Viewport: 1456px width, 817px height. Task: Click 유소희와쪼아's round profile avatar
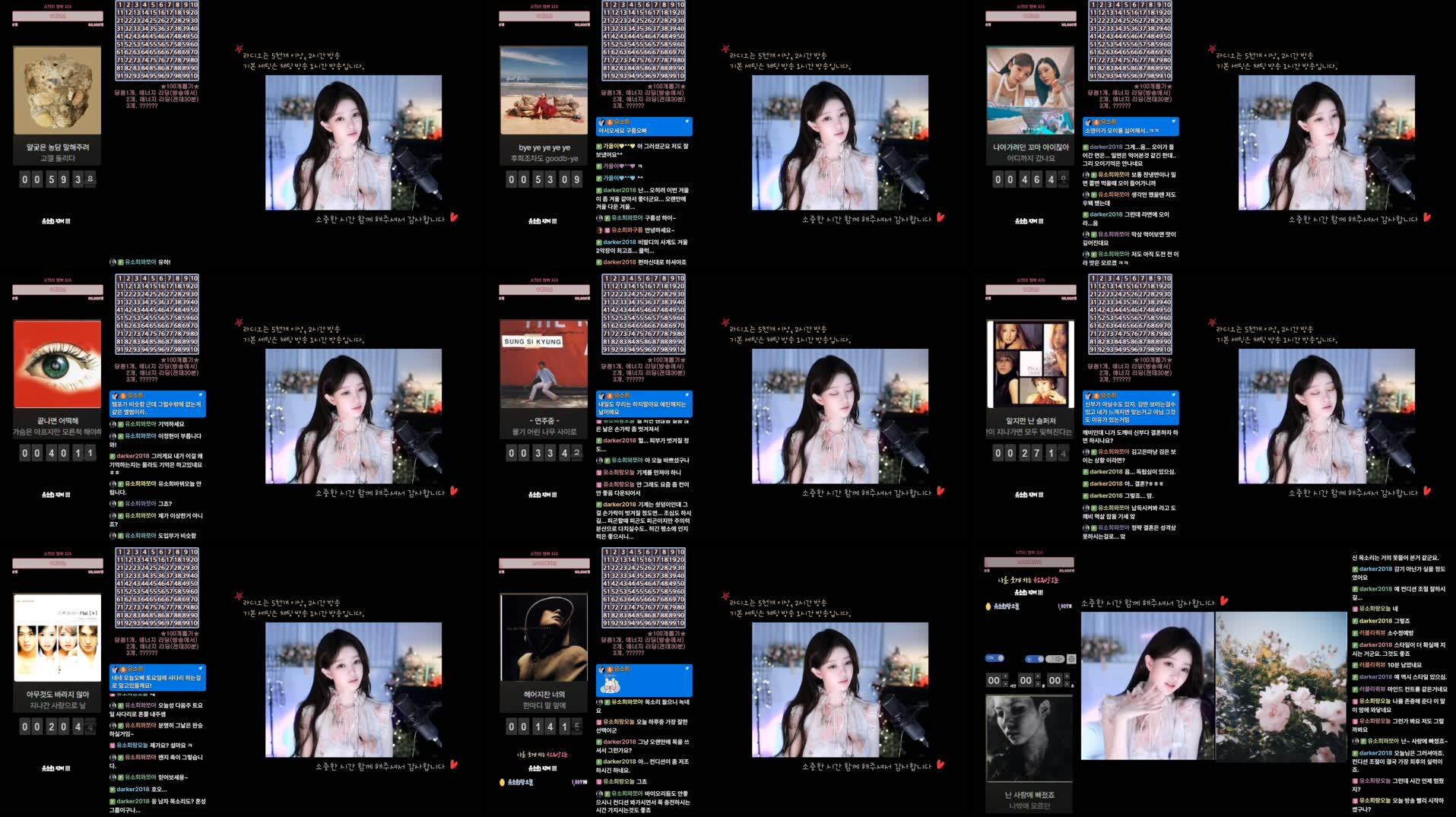(599, 218)
